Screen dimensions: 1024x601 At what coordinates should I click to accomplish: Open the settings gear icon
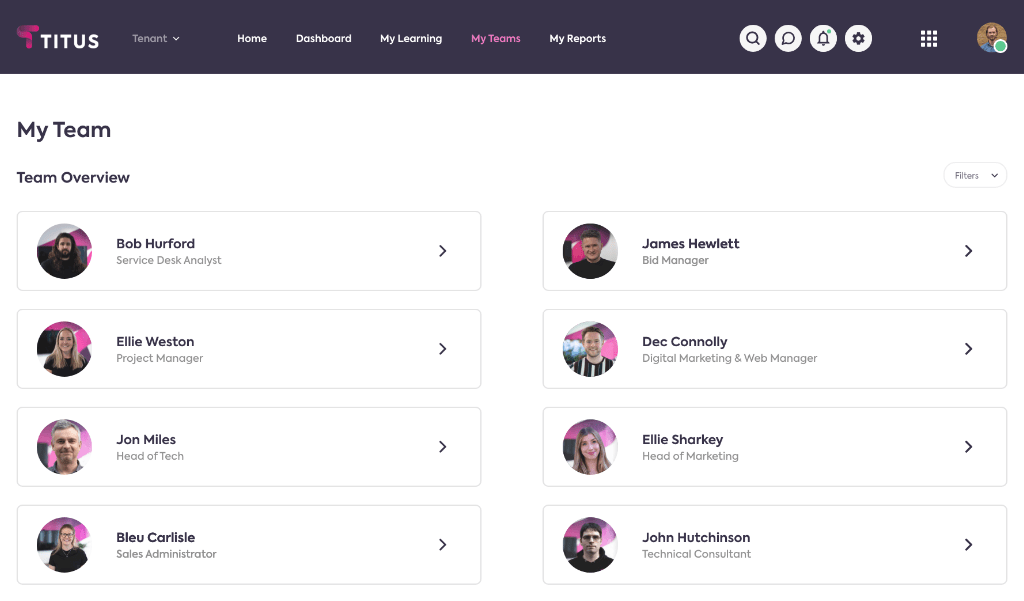click(x=858, y=39)
